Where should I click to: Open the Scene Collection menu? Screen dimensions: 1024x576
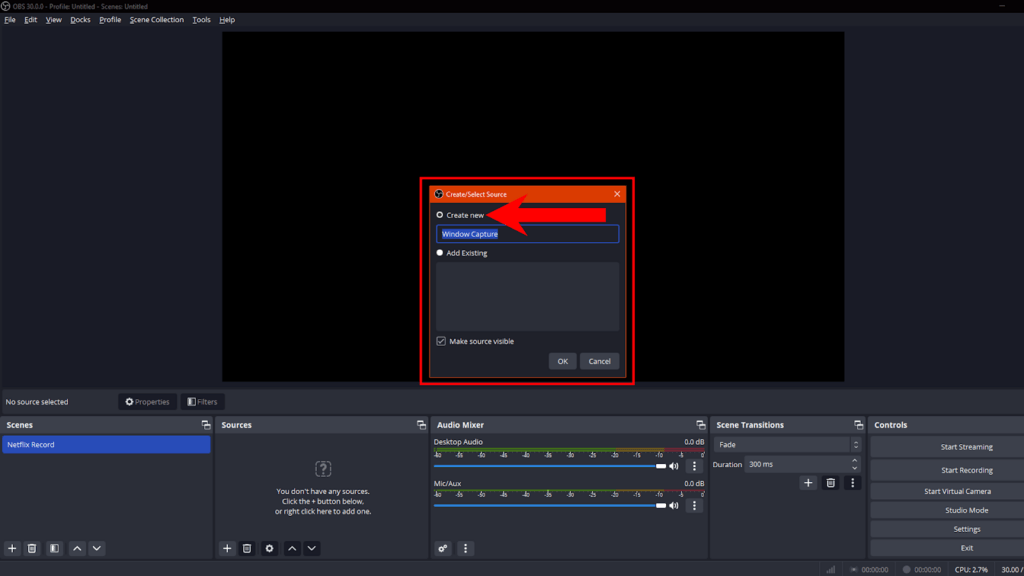click(157, 20)
